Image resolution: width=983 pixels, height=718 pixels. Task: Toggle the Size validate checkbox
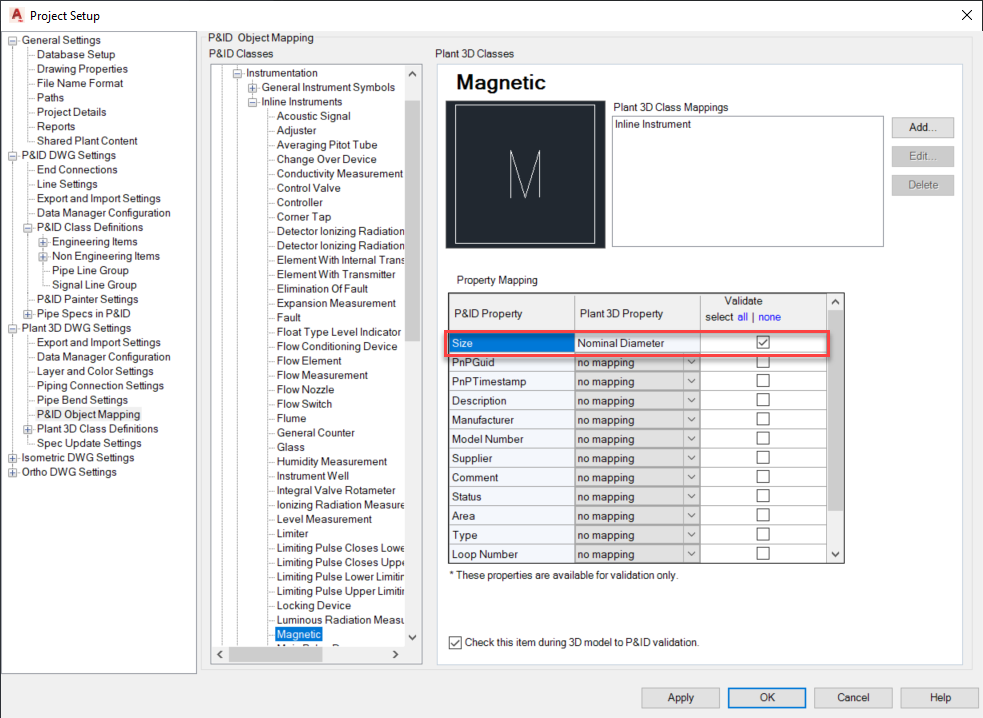click(763, 342)
